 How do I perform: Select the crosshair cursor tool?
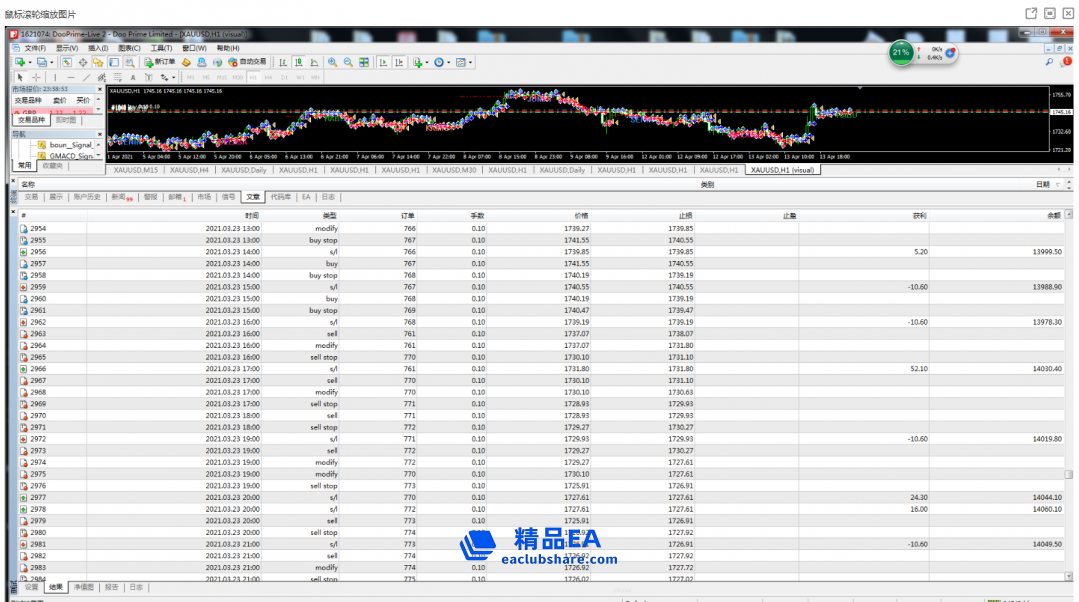(x=36, y=77)
